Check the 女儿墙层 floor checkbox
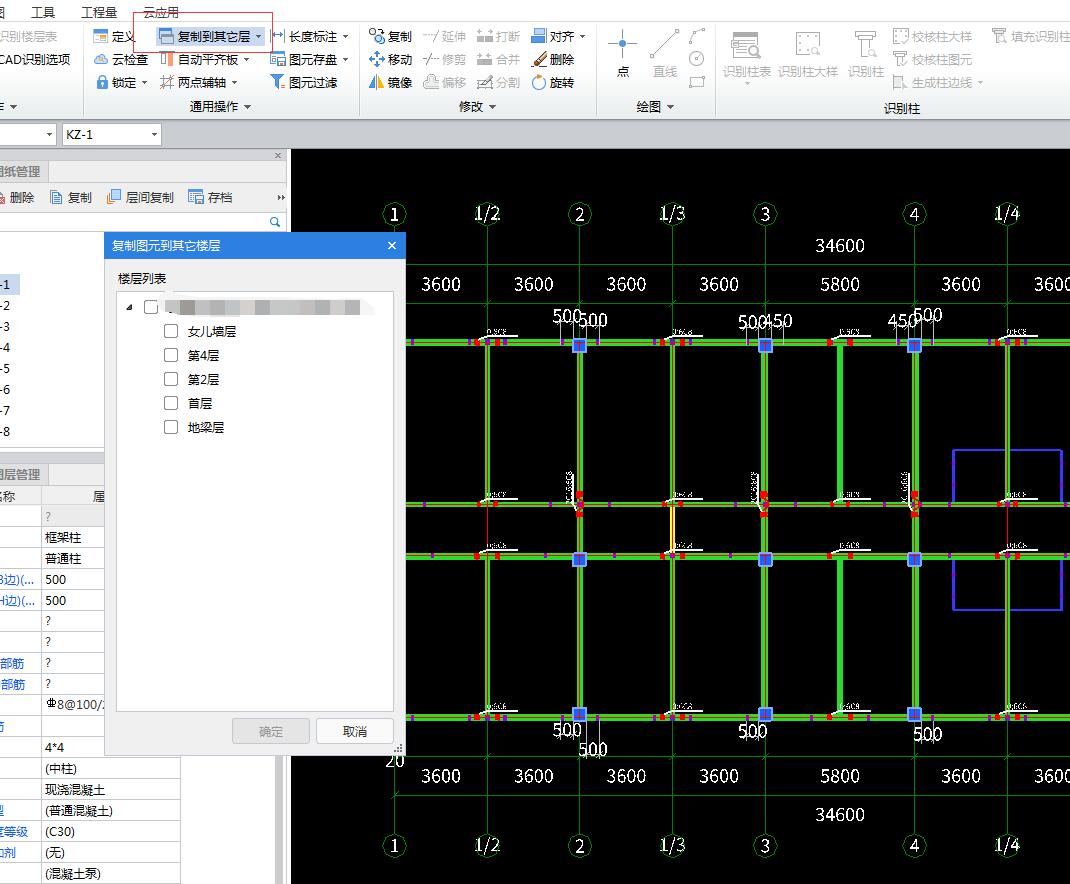 coord(171,331)
